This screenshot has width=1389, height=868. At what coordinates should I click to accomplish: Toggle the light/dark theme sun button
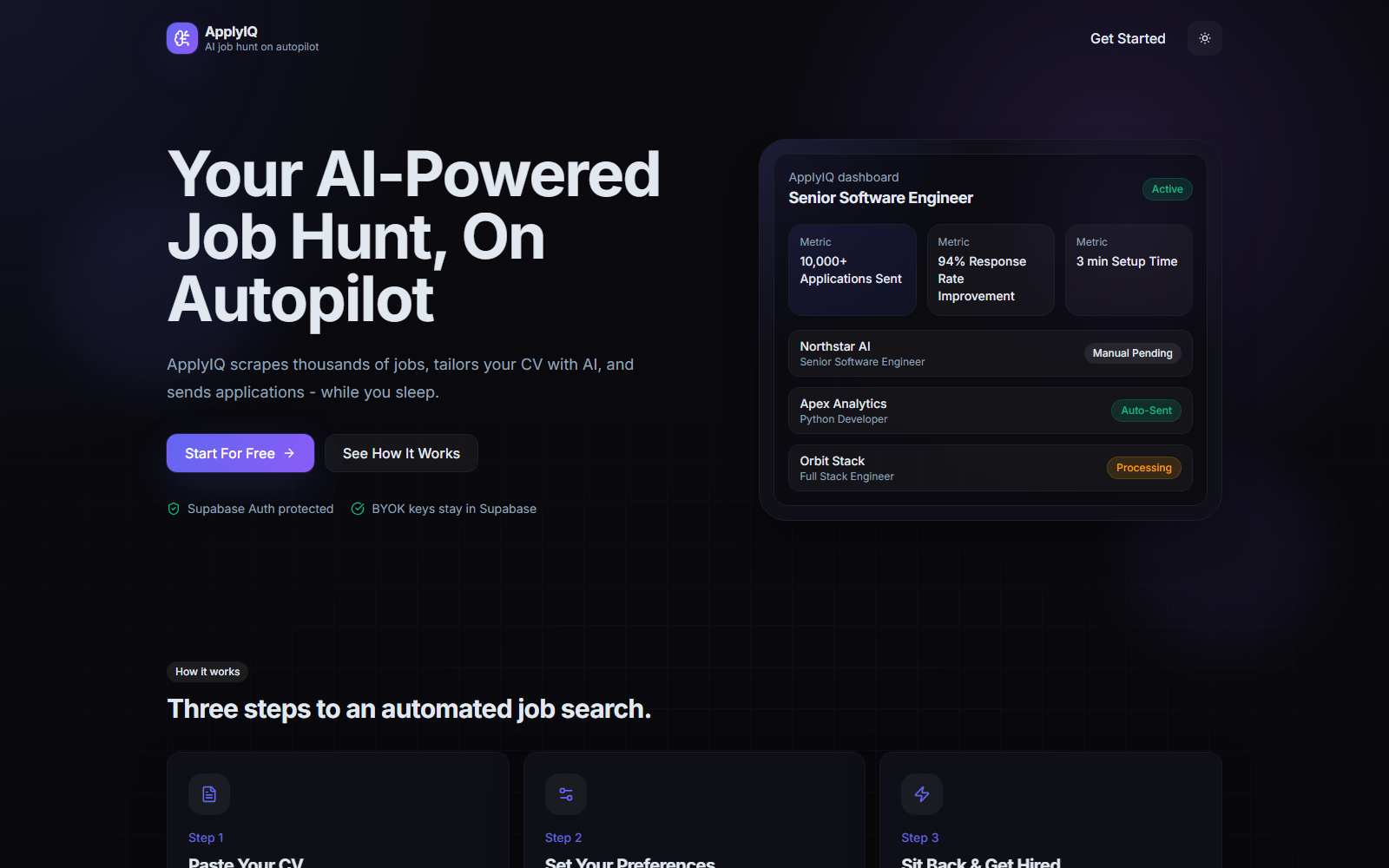click(x=1205, y=38)
